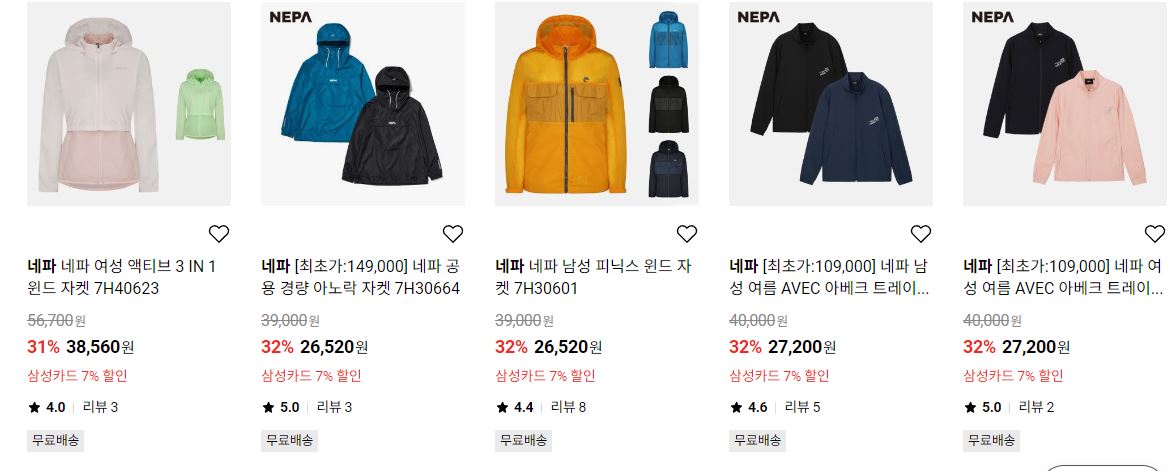Favorite the women's AVEC pink jacket
Screen dimensions: 1173x471
click(x=1154, y=234)
